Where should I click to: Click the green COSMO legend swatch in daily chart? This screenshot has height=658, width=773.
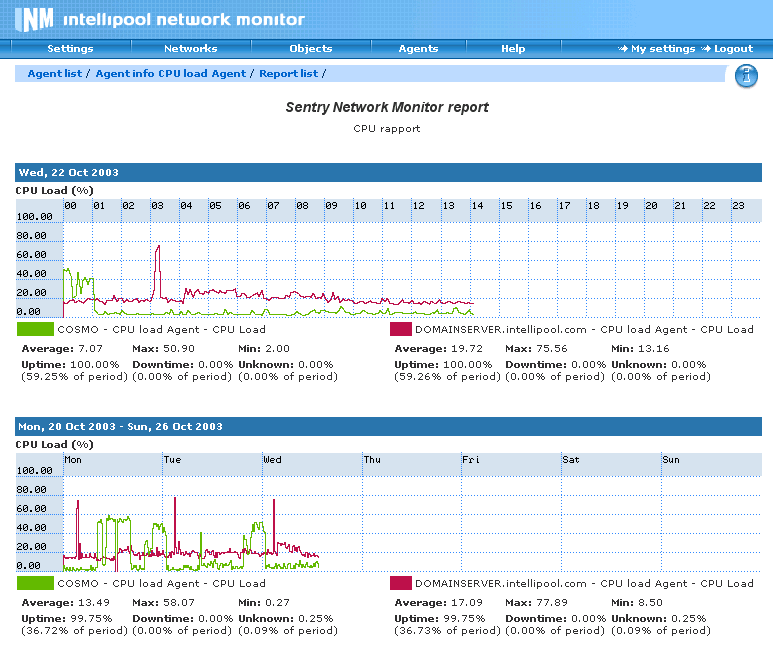35,329
